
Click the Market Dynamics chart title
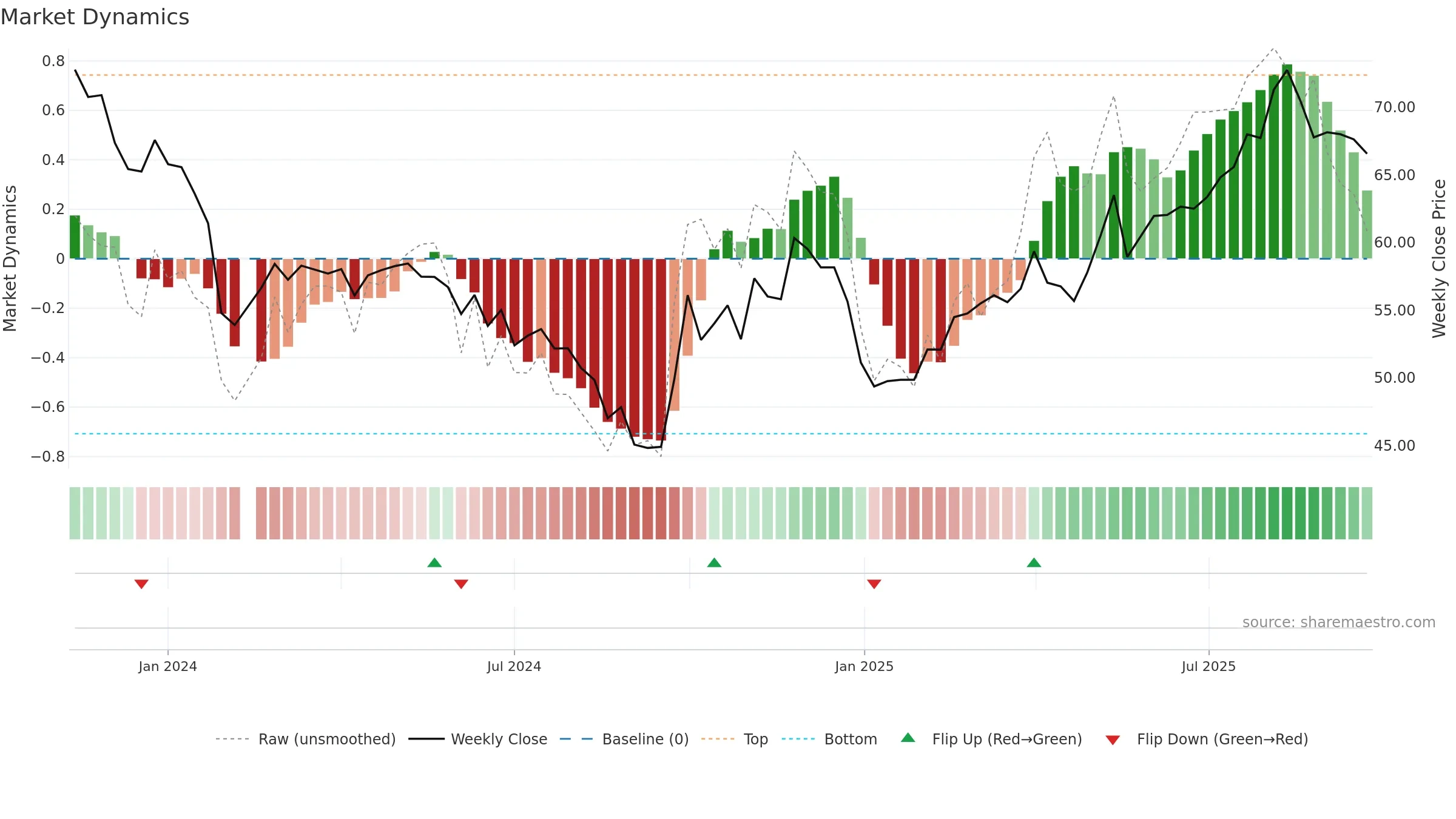click(95, 17)
